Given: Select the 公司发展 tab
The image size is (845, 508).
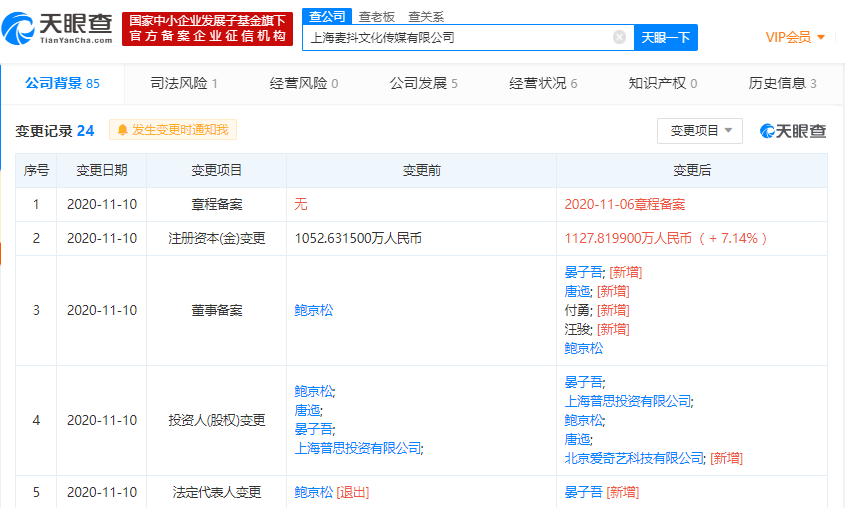Looking at the screenshot, I should [x=423, y=83].
